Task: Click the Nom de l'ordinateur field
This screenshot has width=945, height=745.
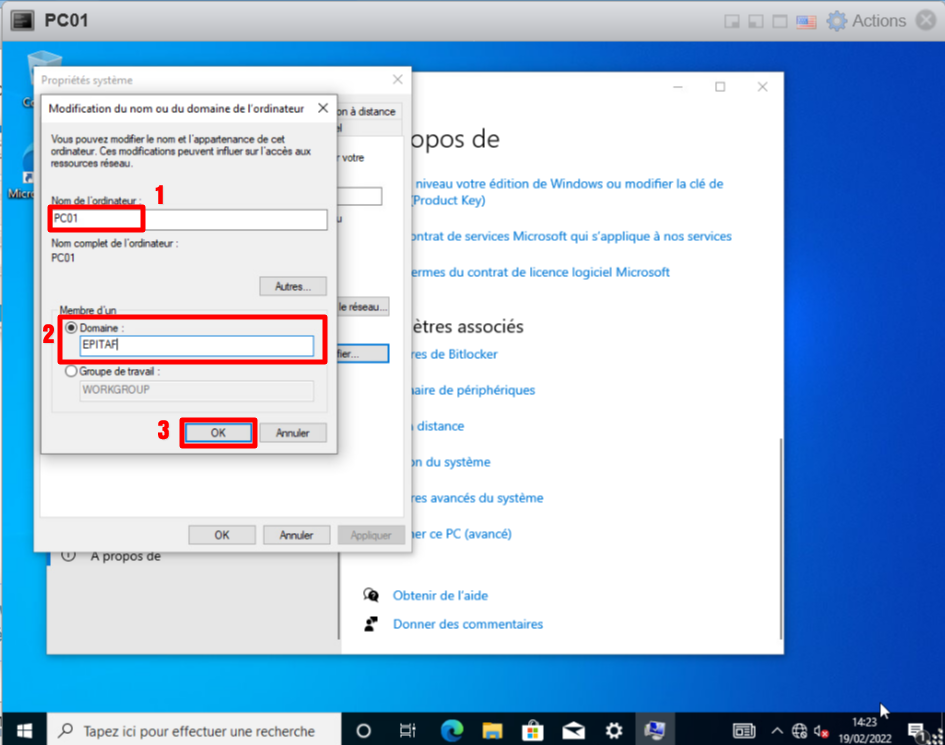Action: tap(190, 219)
